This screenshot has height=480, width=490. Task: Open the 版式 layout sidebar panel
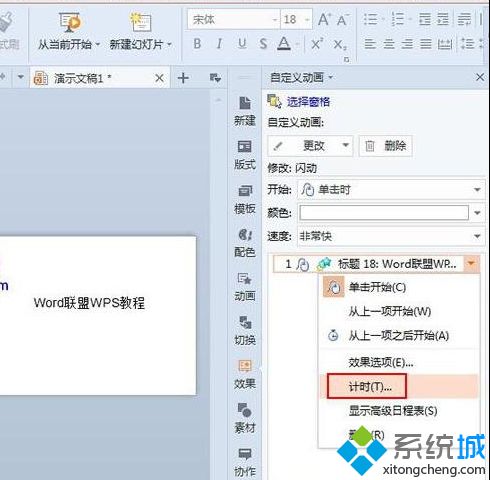245,155
